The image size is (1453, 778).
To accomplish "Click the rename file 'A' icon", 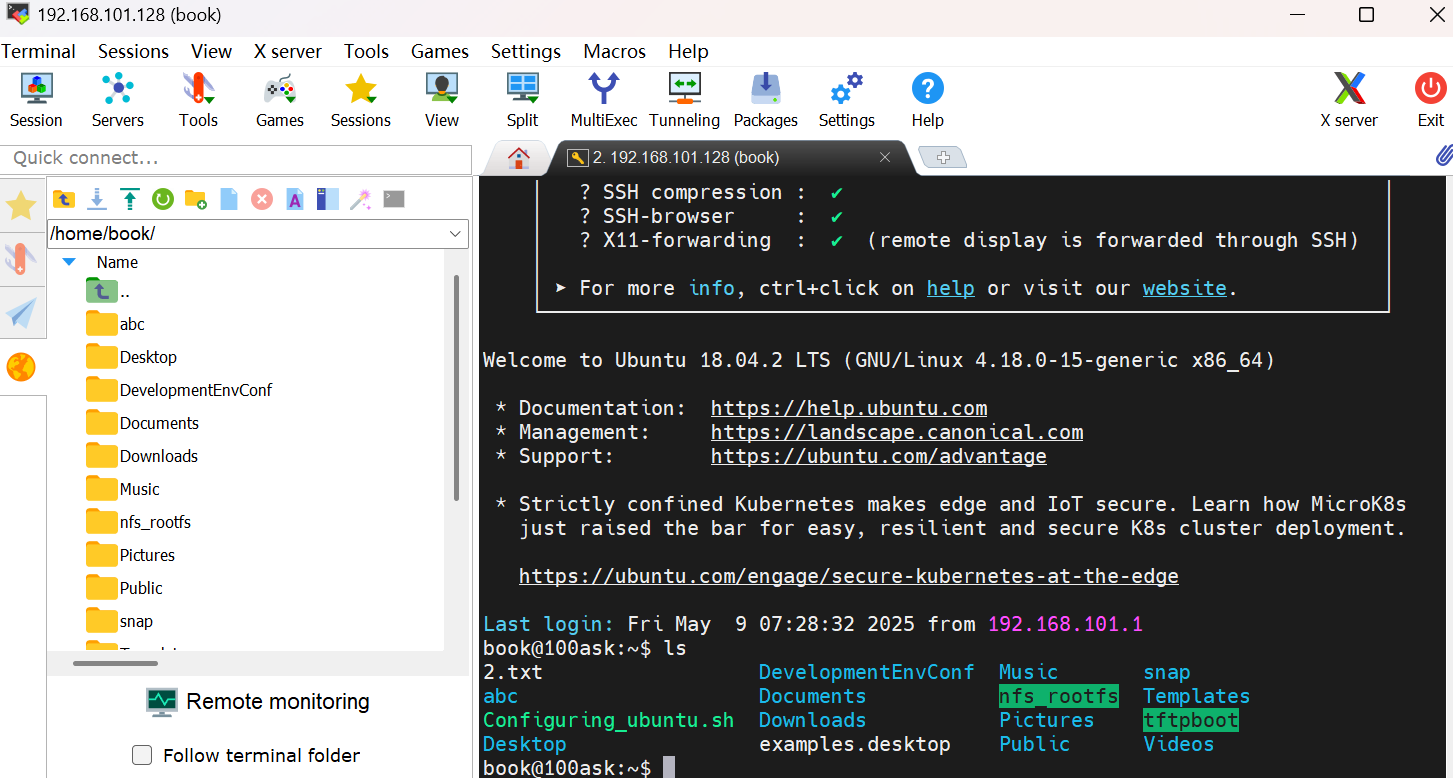I will [x=295, y=199].
